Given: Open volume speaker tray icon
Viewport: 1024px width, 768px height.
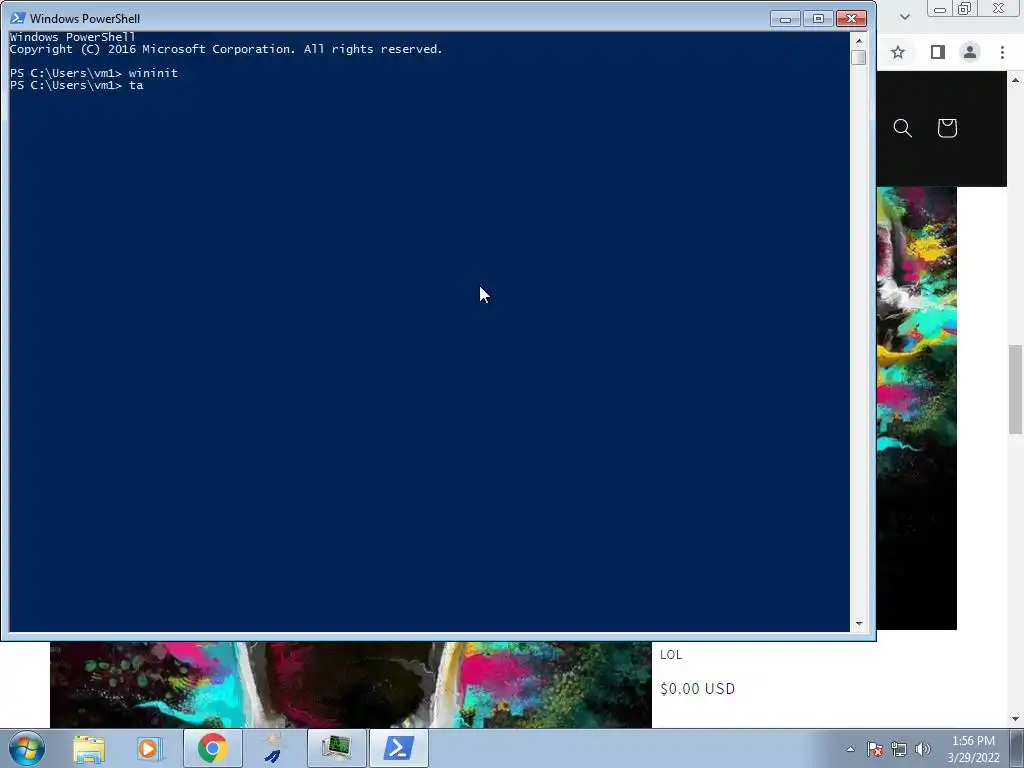Looking at the screenshot, I should tap(923, 749).
